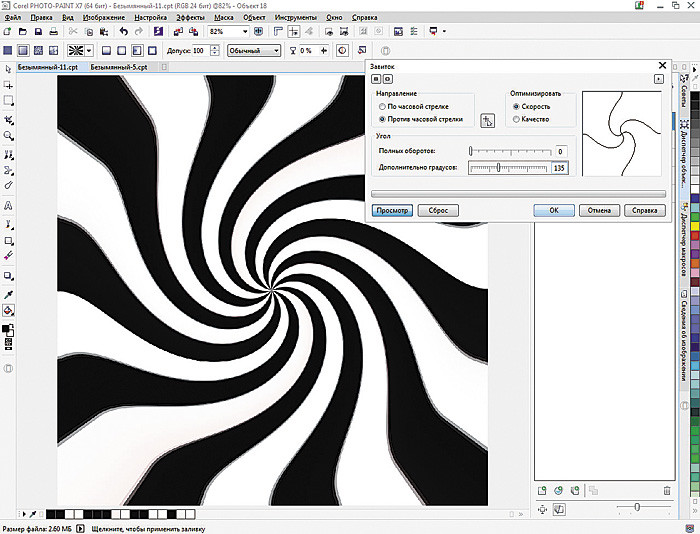The width and height of the screenshot is (700, 534).
Task: Open the zoom level 82% dropdown
Action: 244,32
